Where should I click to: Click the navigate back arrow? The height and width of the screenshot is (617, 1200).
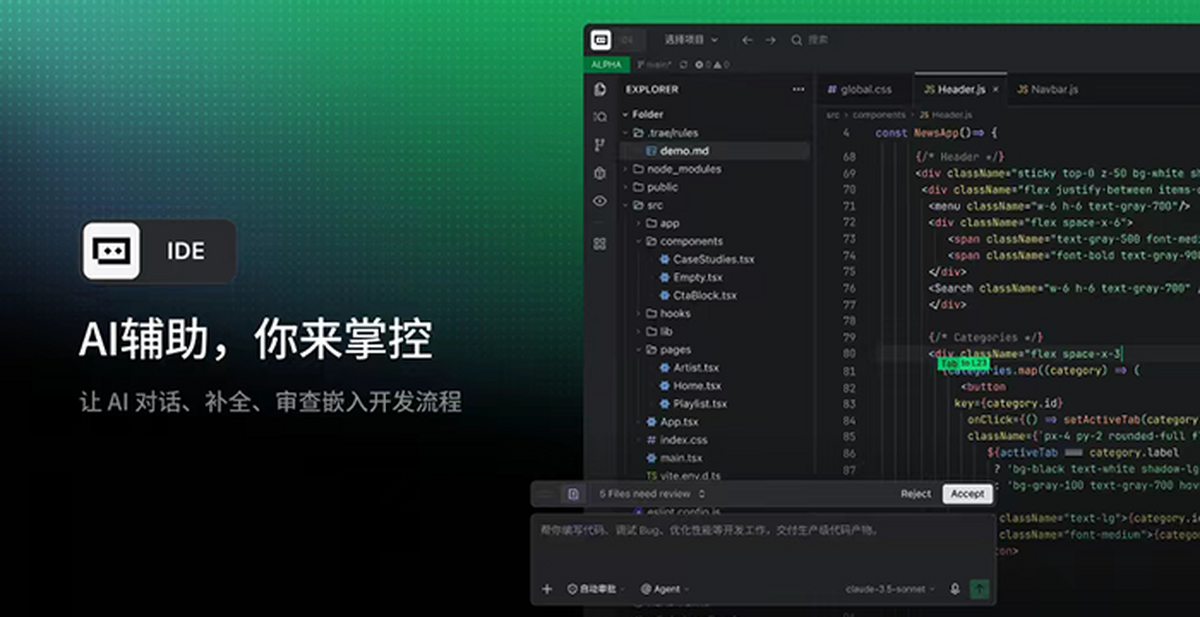(747, 40)
